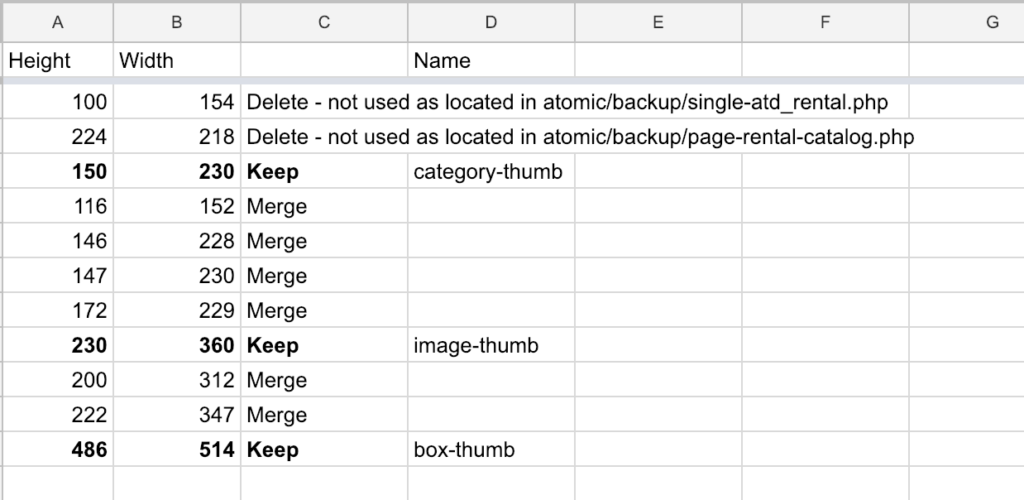This screenshot has width=1024, height=500.
Task: Select column A header
Action: point(57,22)
